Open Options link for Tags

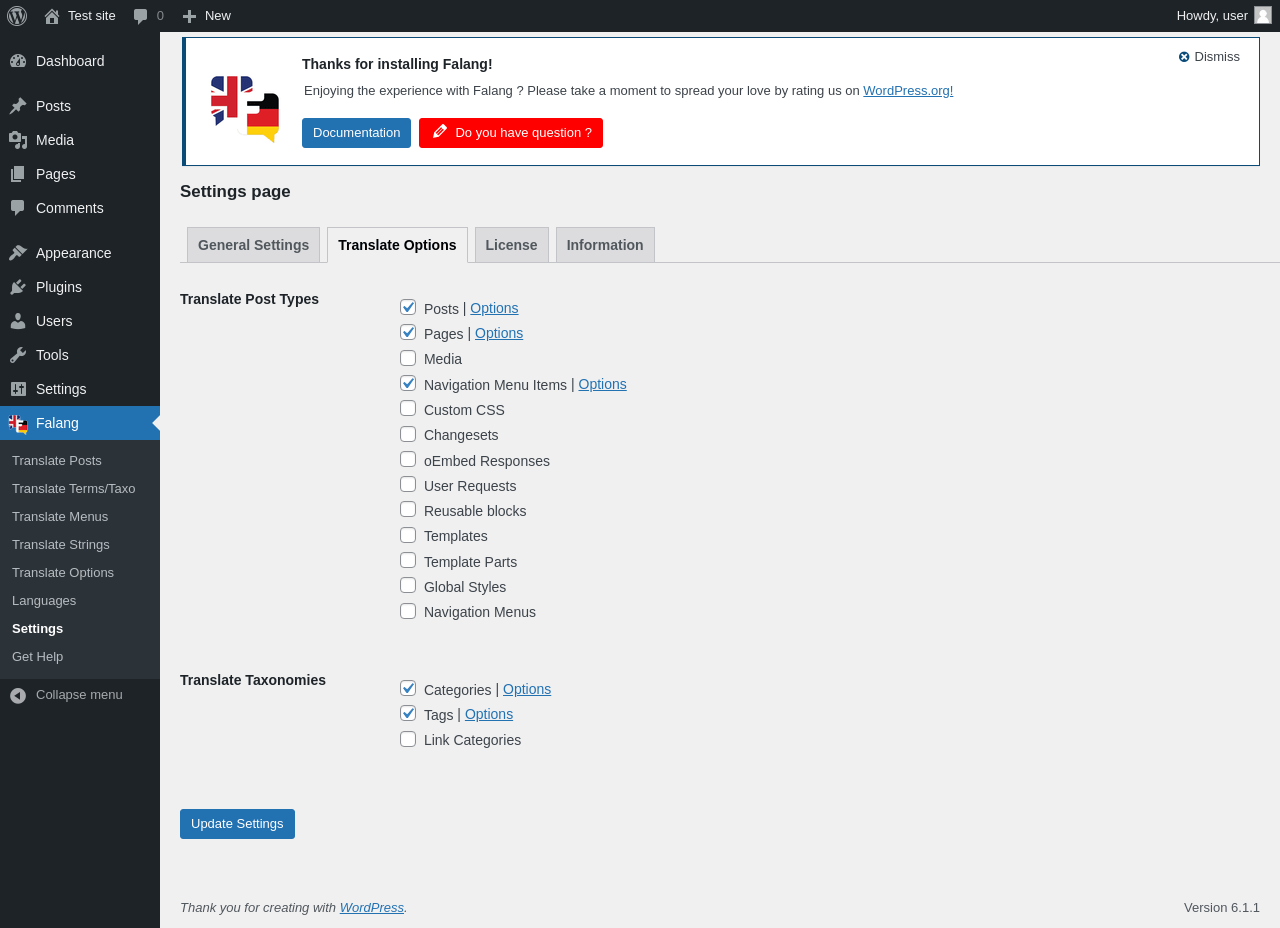click(x=489, y=714)
